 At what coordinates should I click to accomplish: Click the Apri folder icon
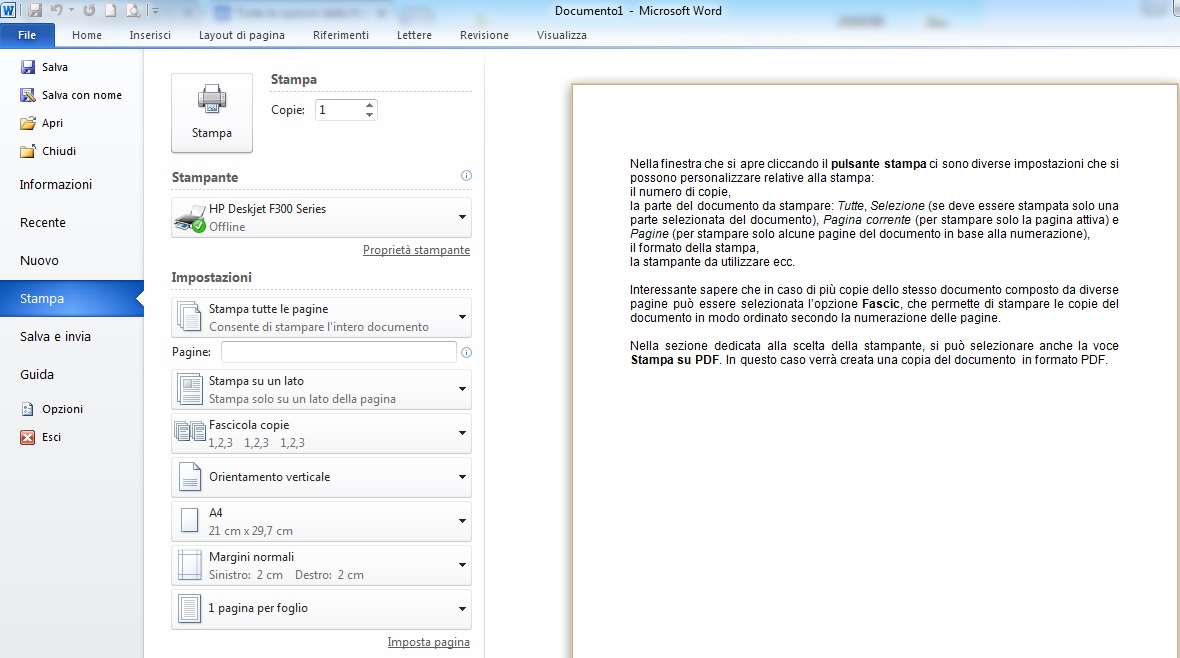(x=28, y=123)
